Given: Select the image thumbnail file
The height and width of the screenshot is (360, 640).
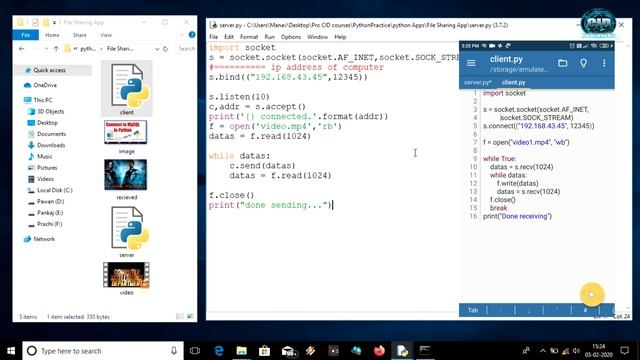Looking at the screenshot, I should tap(126, 132).
